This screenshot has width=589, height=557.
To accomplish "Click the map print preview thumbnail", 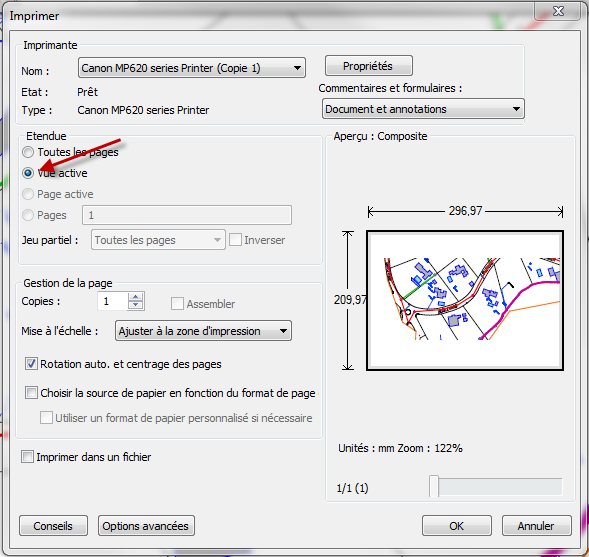I will pos(465,300).
